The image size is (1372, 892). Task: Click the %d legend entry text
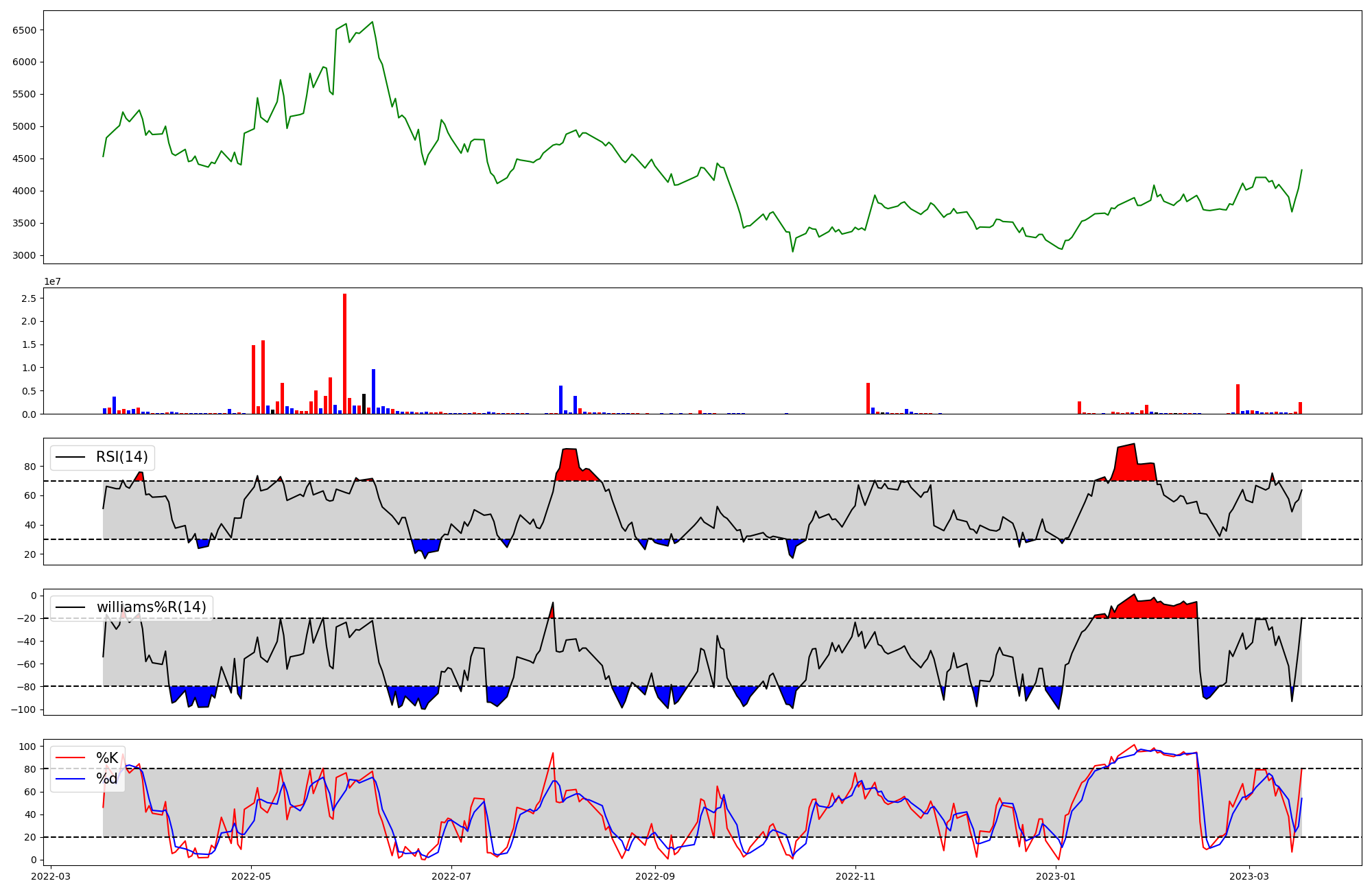point(107,779)
